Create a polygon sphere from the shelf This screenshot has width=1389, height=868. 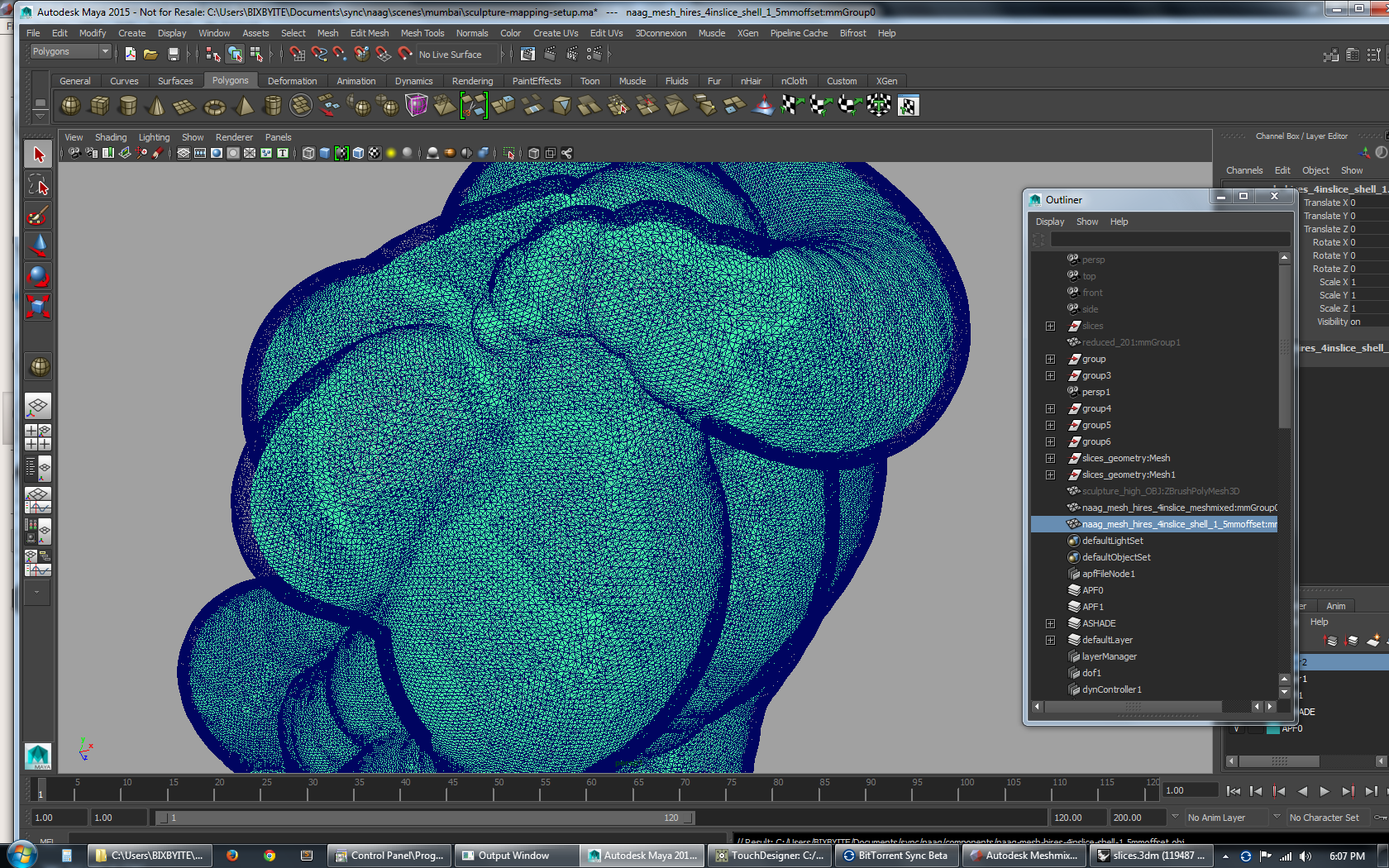[71, 106]
